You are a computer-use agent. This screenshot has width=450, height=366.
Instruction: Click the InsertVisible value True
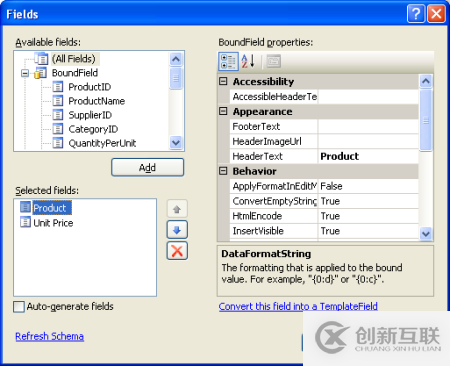point(368,231)
